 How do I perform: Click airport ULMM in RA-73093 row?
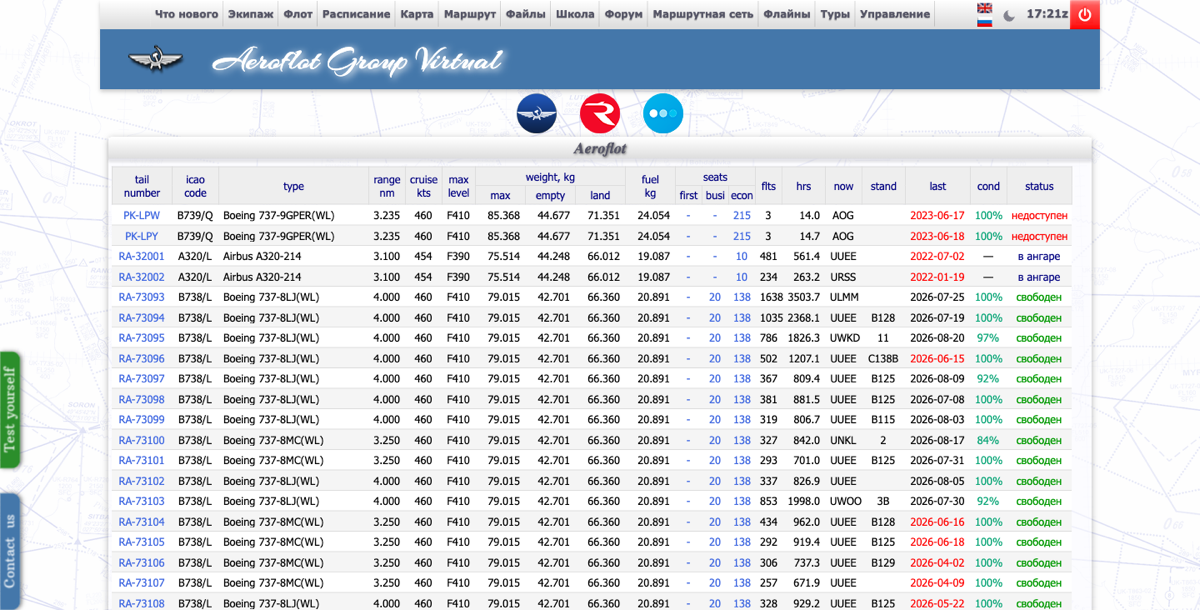coord(843,297)
